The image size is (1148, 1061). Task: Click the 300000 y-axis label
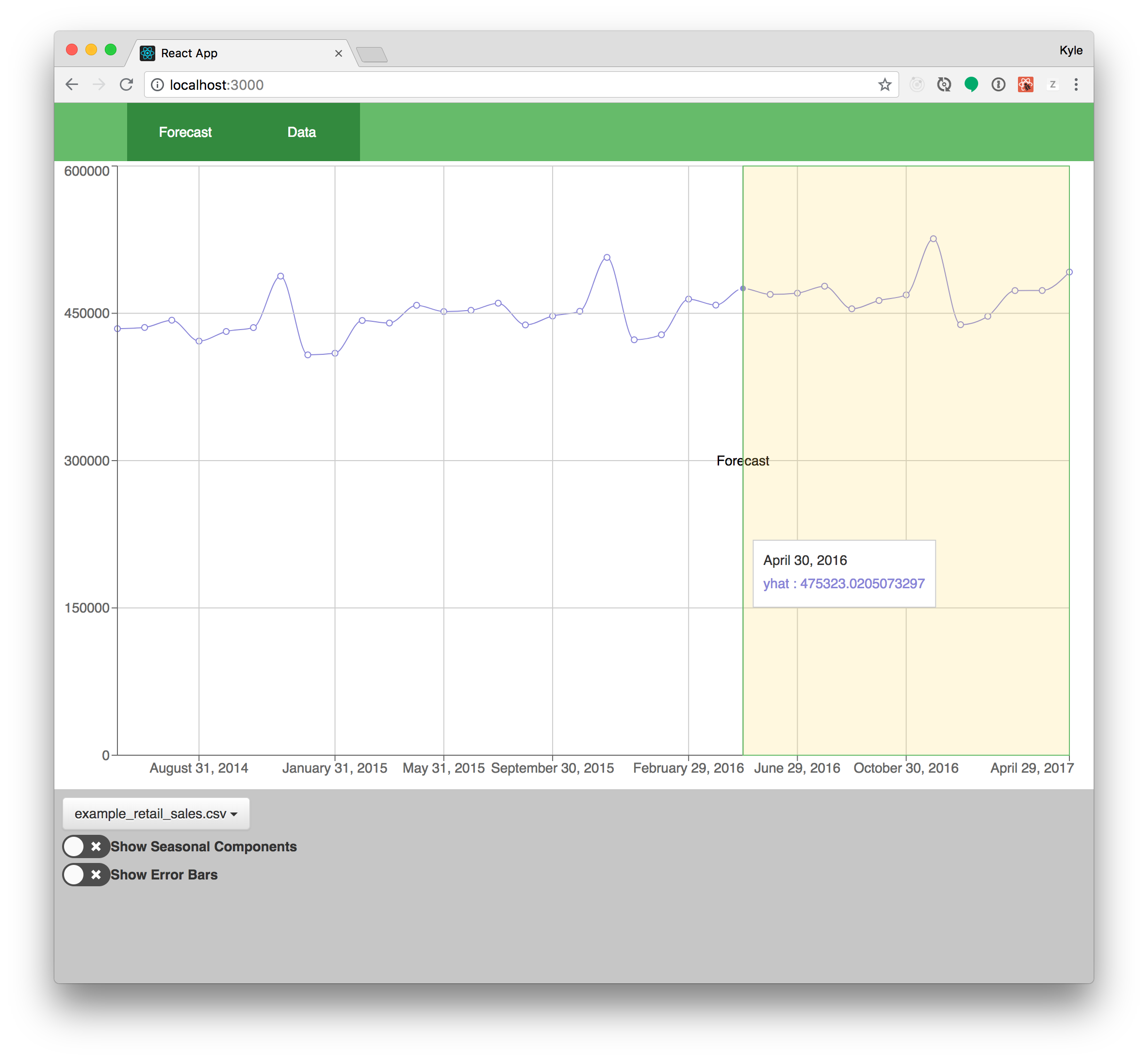(87, 461)
